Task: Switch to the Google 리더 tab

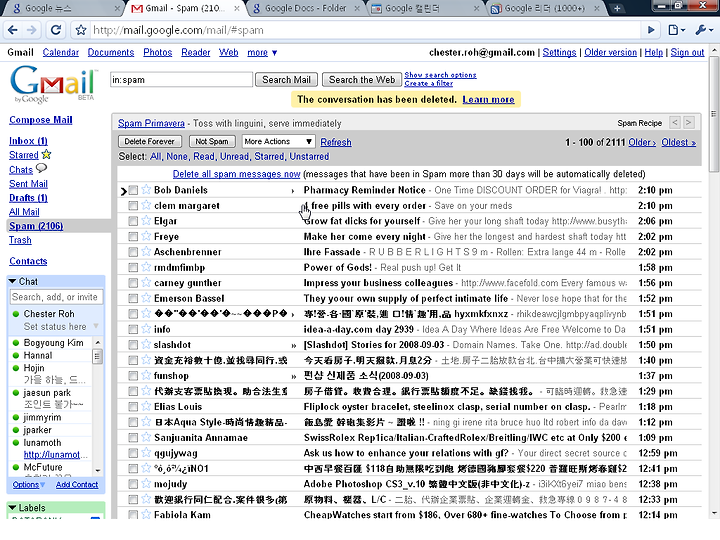Action: point(544,8)
